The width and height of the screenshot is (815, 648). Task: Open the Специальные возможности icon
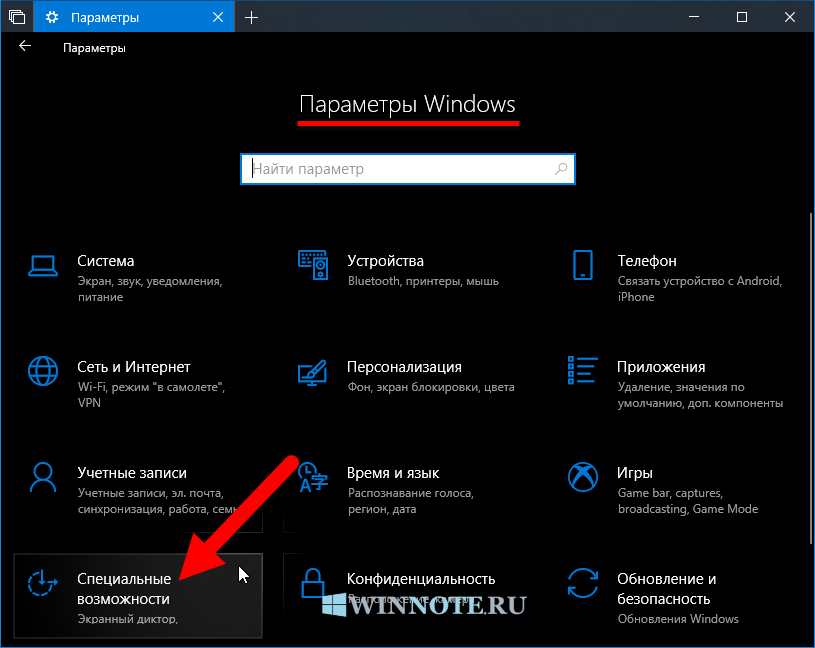click(43, 583)
